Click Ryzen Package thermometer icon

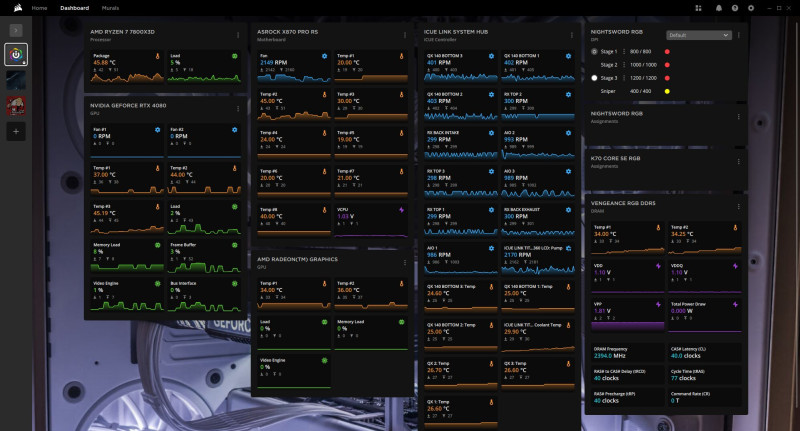point(157,56)
